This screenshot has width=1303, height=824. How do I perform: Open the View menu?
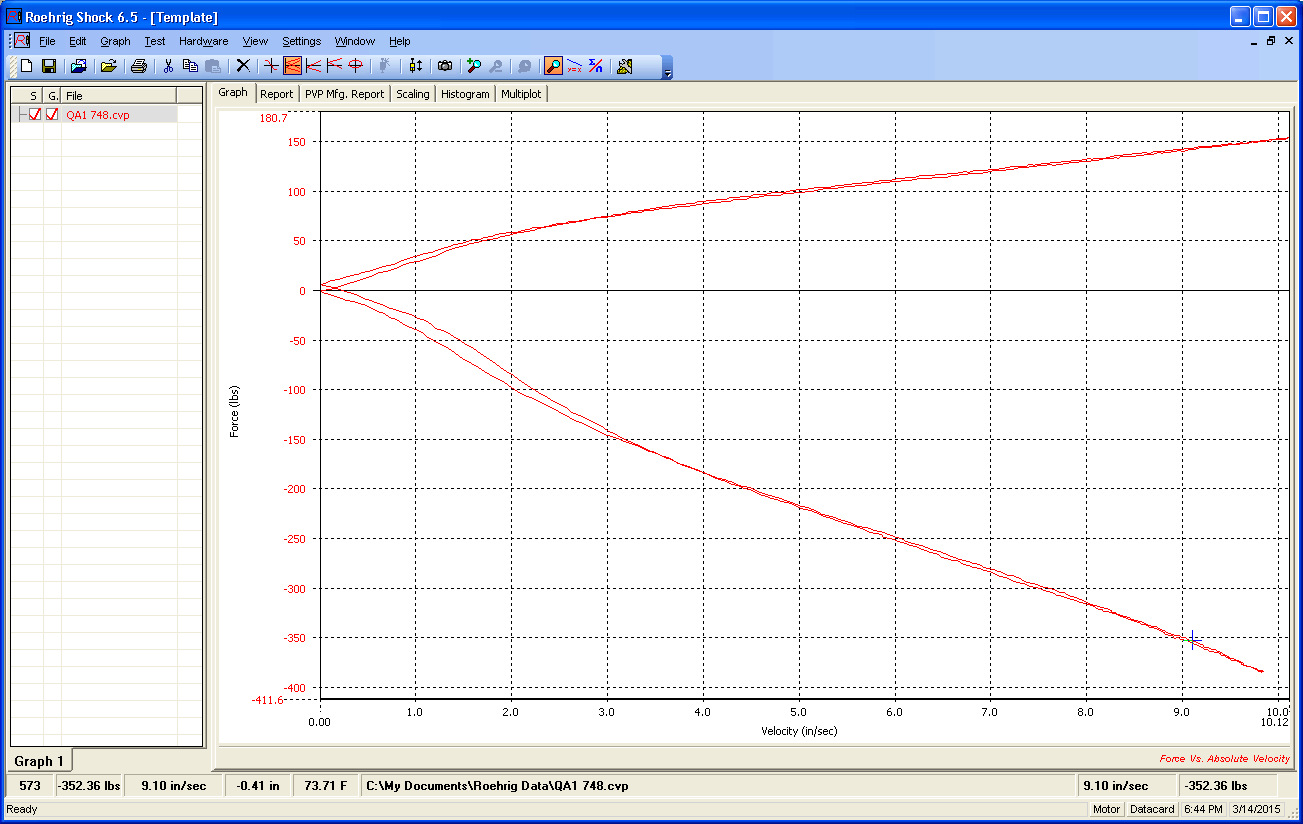255,41
